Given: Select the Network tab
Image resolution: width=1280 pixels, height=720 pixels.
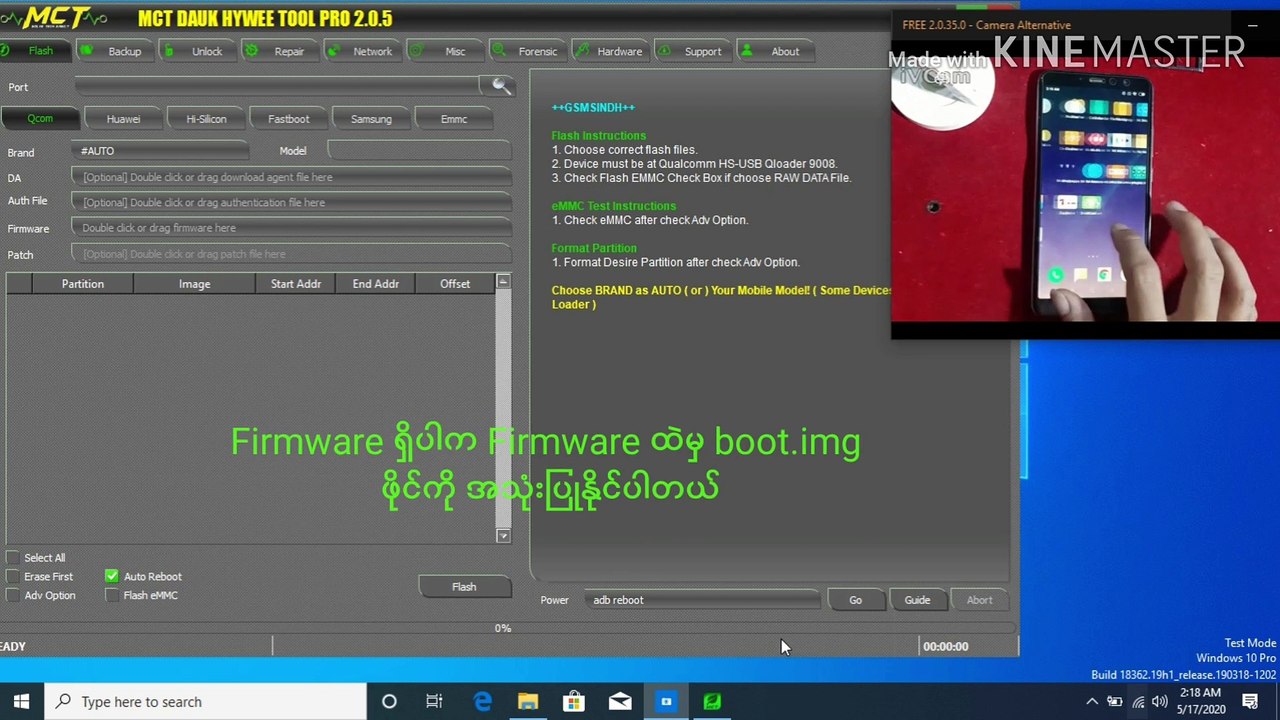Looking at the screenshot, I should 361,51.
